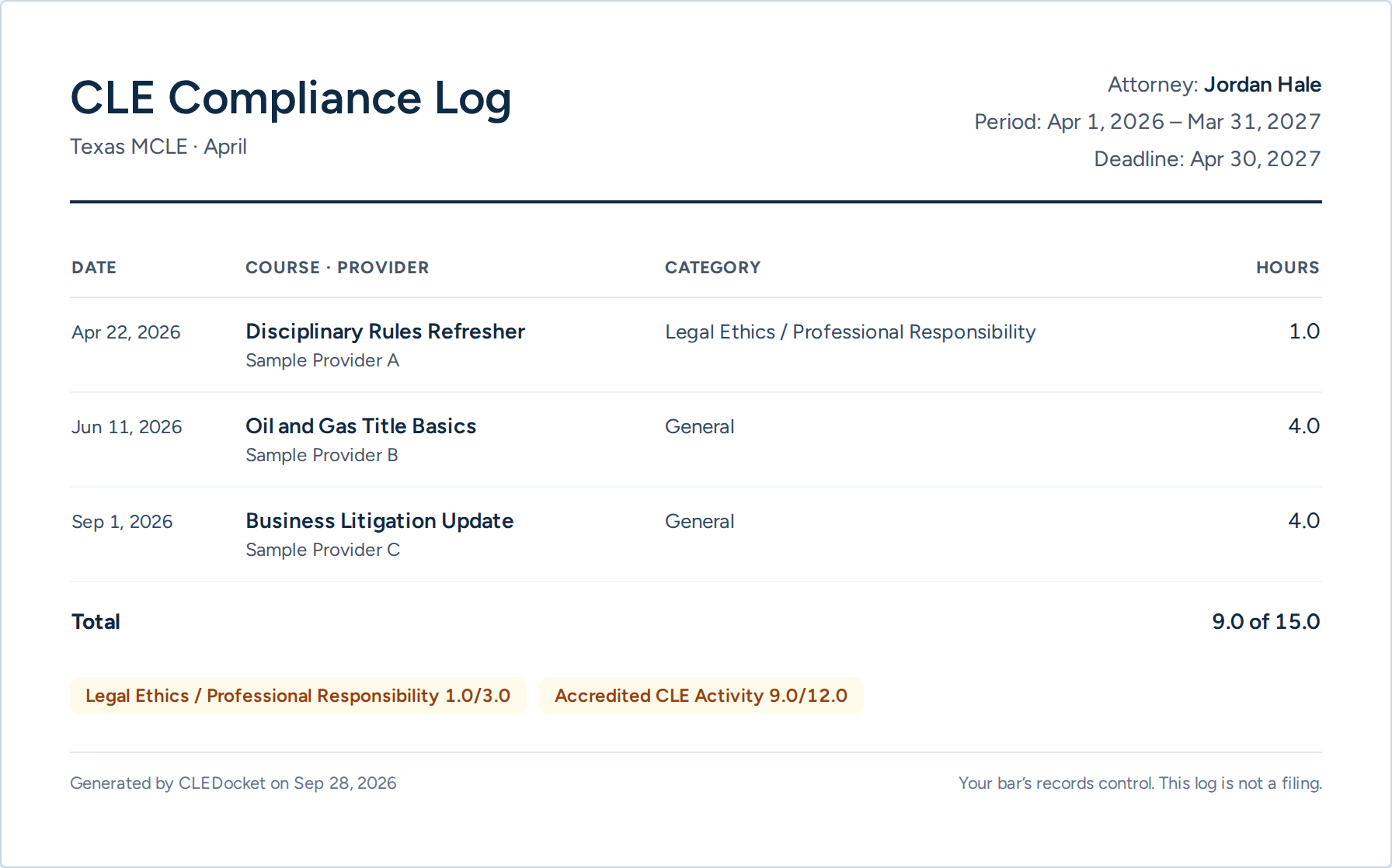The width and height of the screenshot is (1392, 868).
Task: Click the 9.0 of 15.0 total value
Action: (x=1266, y=622)
